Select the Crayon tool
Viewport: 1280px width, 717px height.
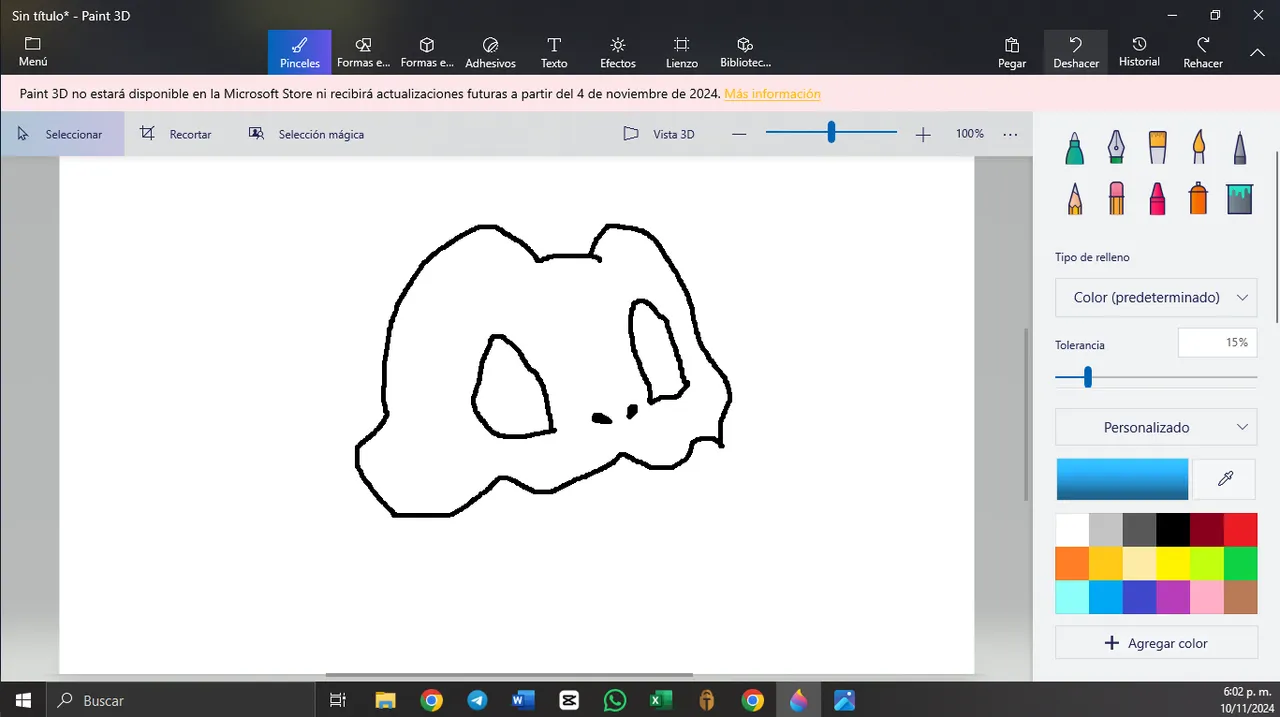pos(1157,198)
